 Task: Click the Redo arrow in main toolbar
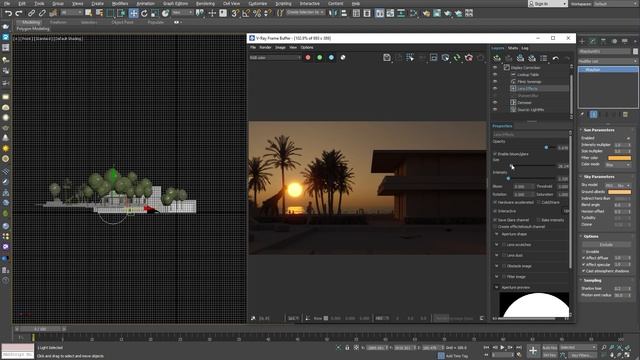pos(18,13)
